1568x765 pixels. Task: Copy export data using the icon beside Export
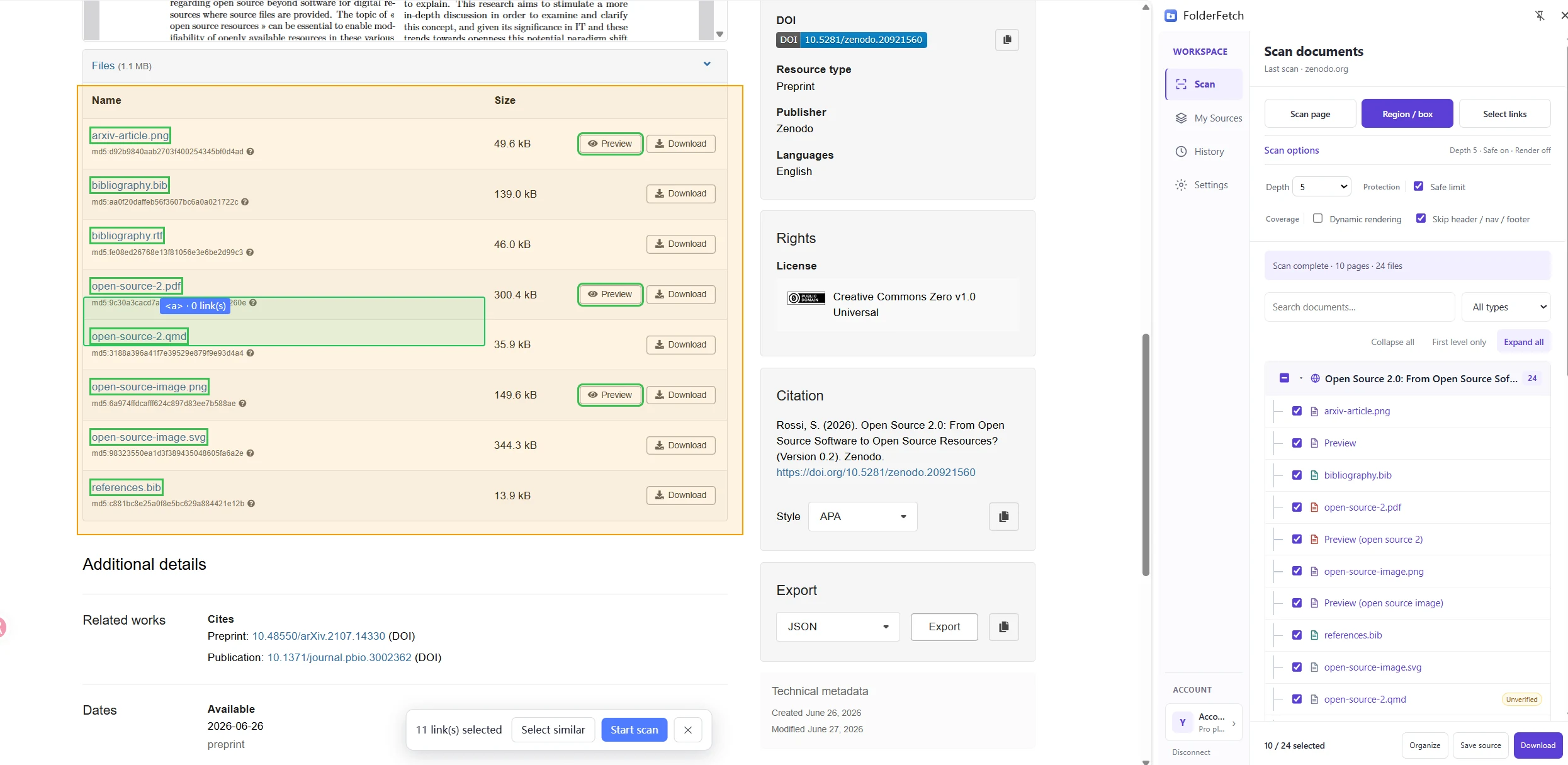click(1003, 626)
